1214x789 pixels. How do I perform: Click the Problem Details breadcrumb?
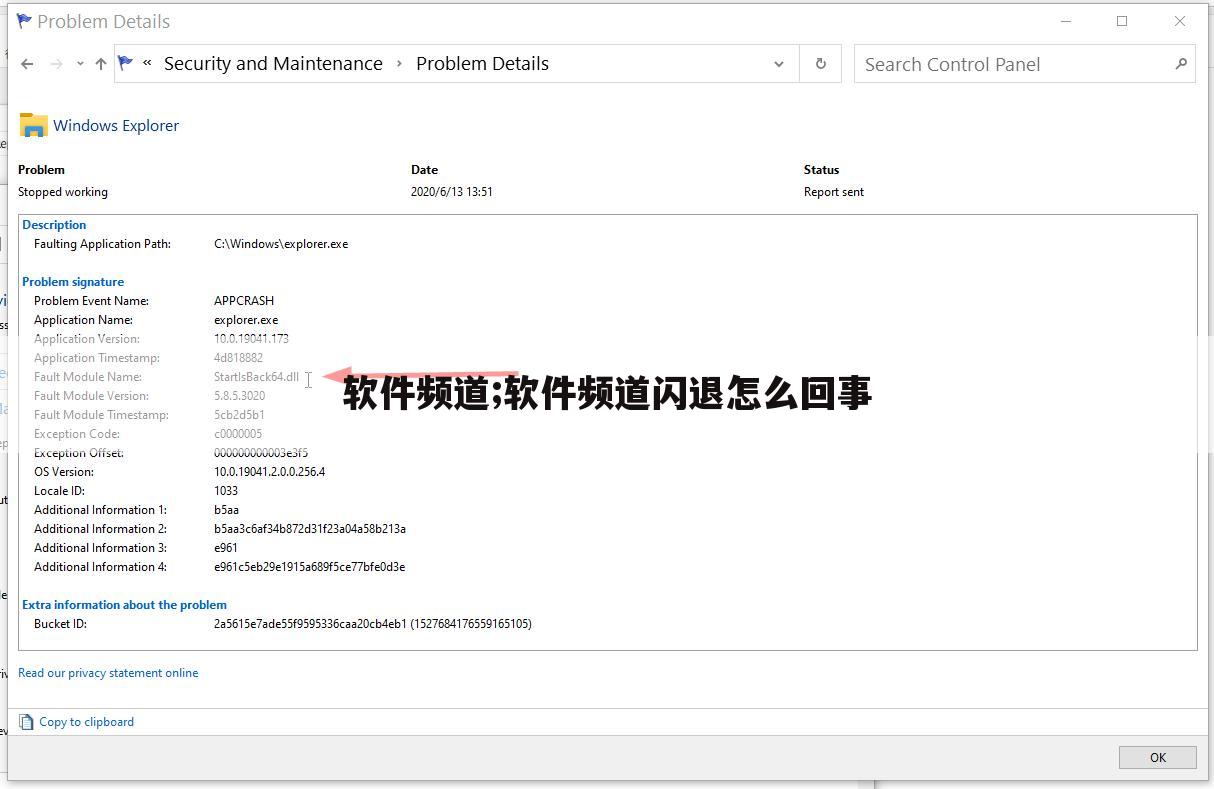(x=482, y=64)
